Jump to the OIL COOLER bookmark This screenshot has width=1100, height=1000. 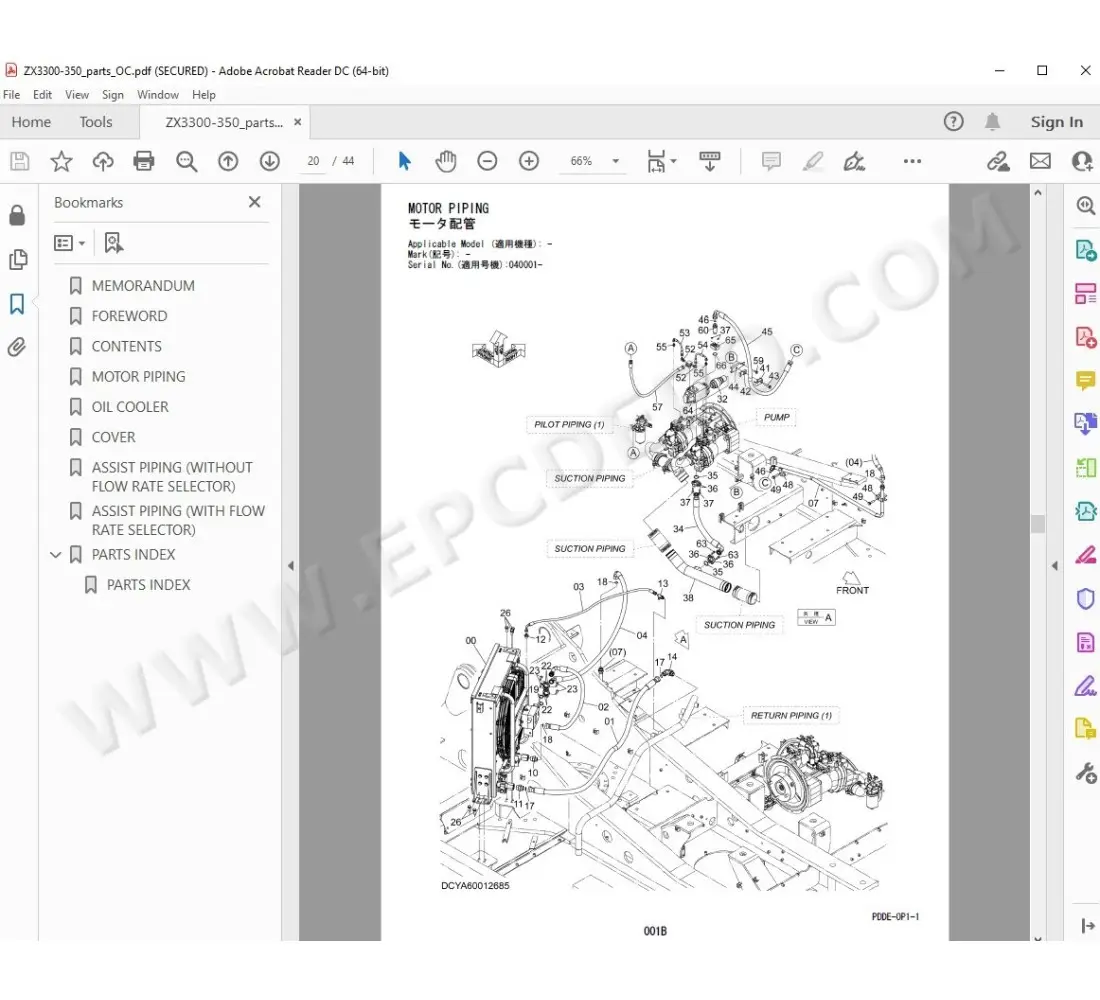coord(130,407)
